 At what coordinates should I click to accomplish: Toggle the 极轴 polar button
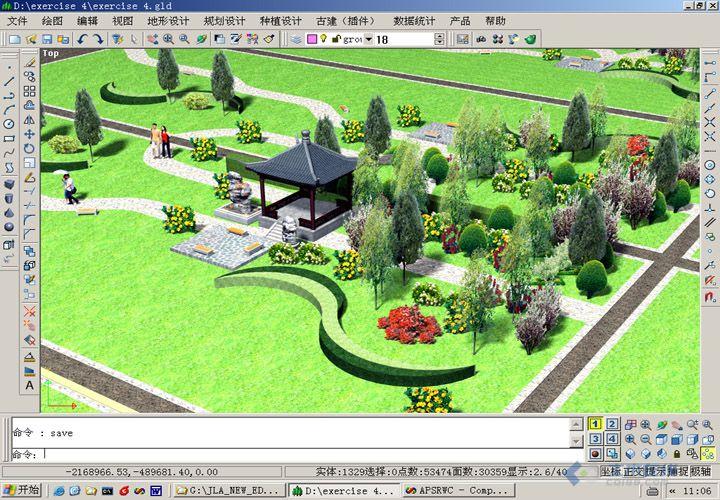pos(701,471)
